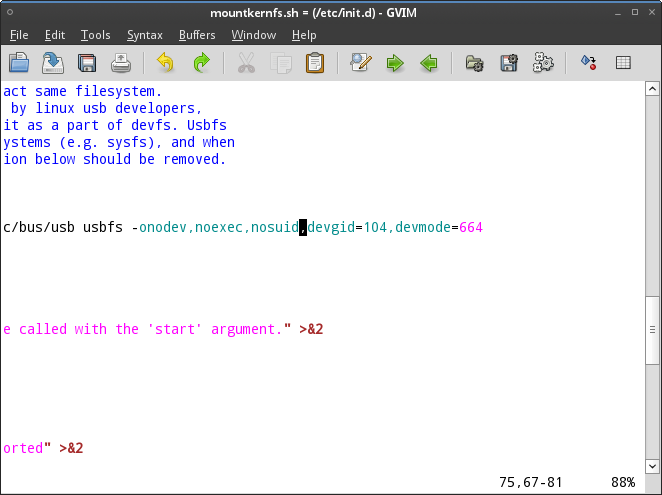Click the build tags table icon

[x=623, y=63]
